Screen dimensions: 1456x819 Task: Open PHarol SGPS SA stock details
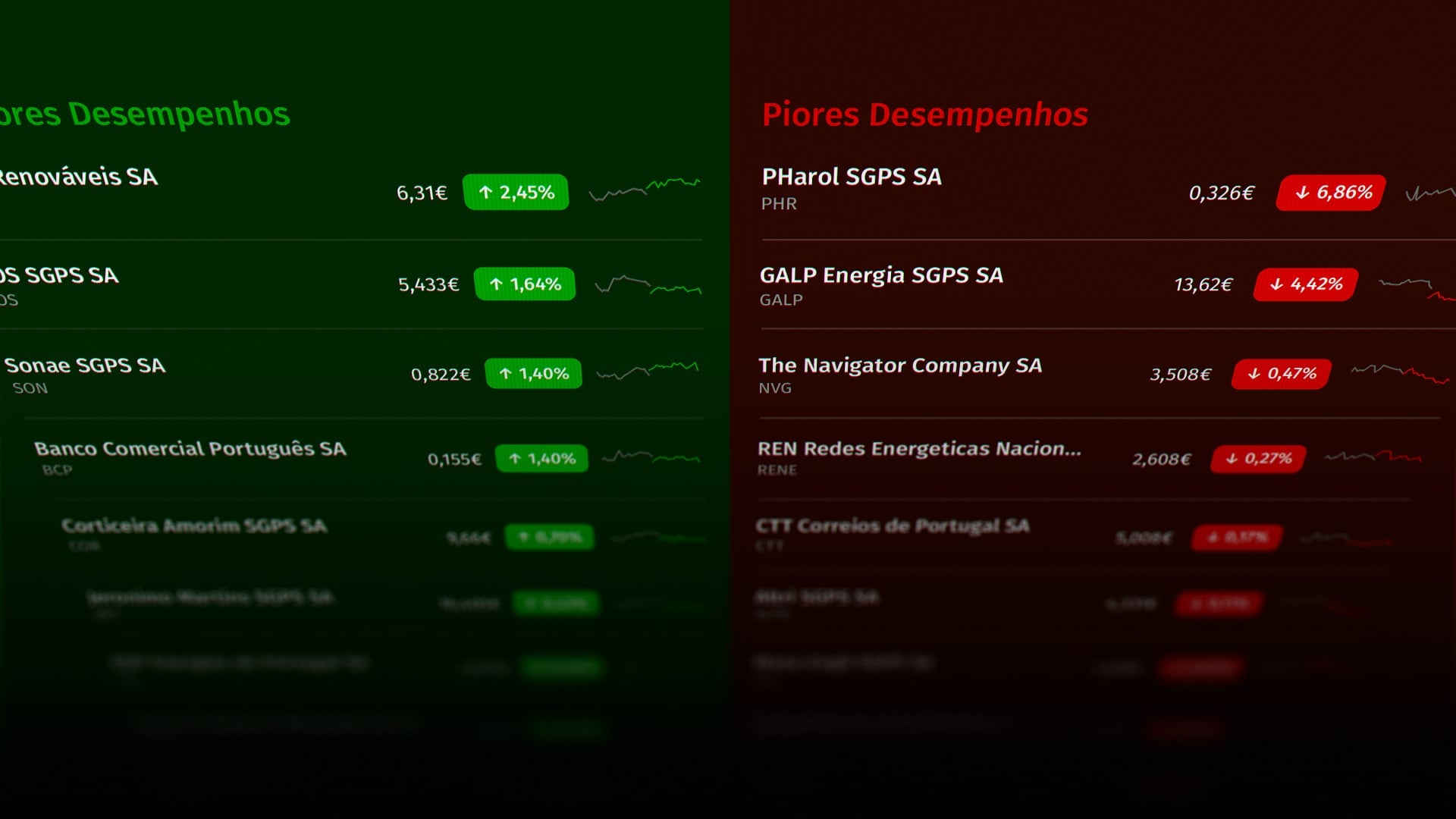(851, 177)
